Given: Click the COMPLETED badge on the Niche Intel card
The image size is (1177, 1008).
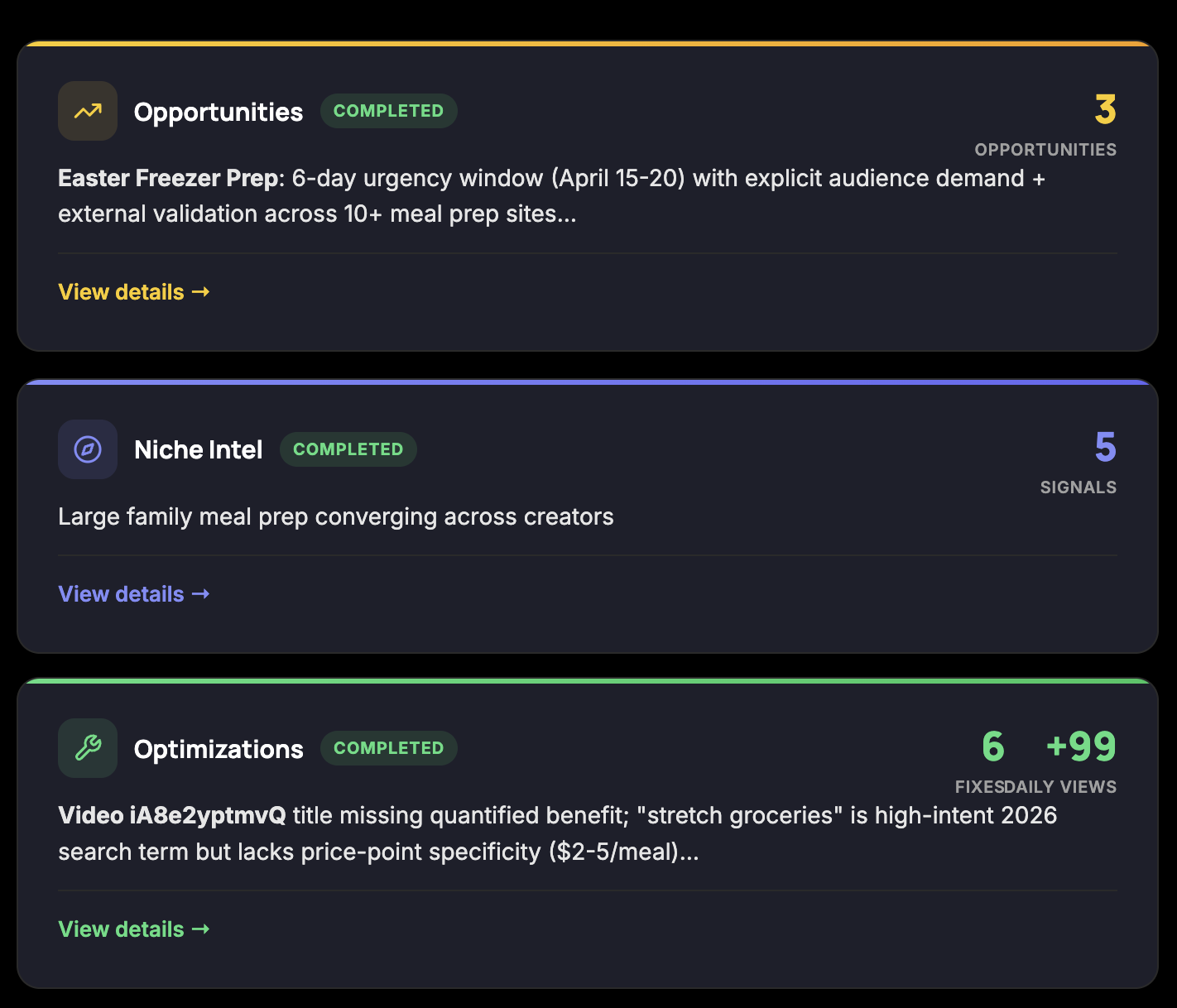Looking at the screenshot, I should tap(348, 449).
